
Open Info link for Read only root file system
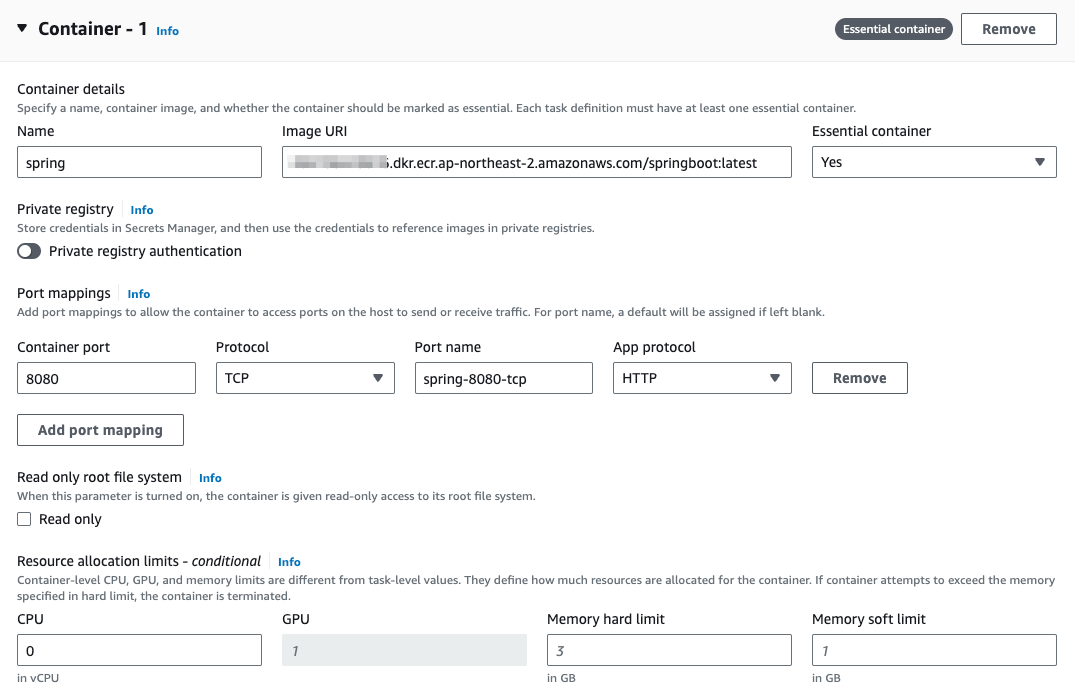point(210,478)
